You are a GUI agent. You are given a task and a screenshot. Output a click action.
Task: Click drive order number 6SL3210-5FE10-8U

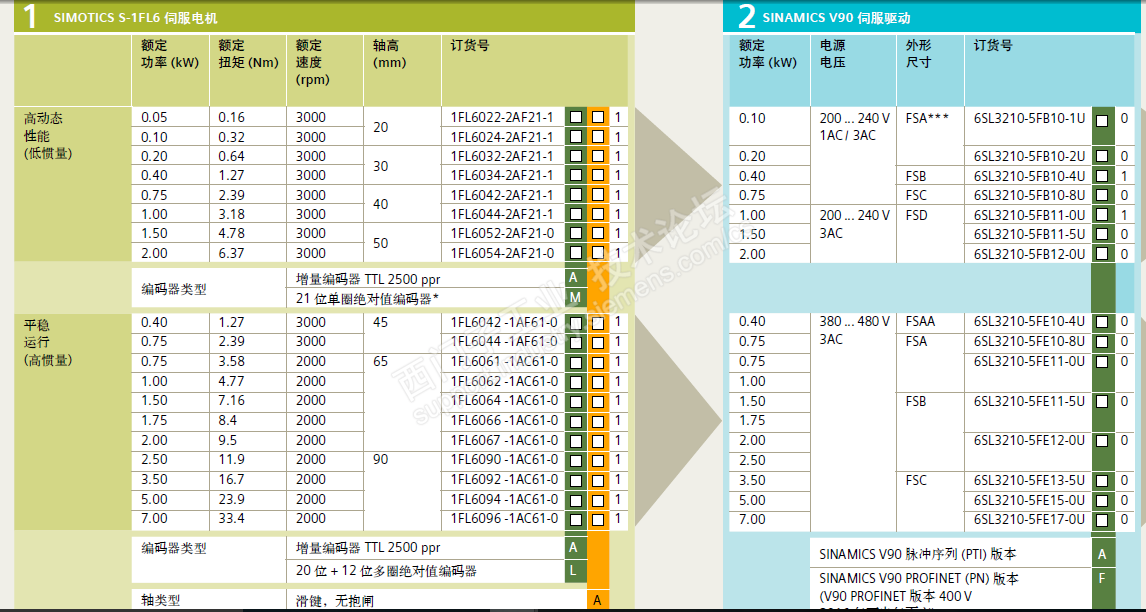click(1029, 341)
